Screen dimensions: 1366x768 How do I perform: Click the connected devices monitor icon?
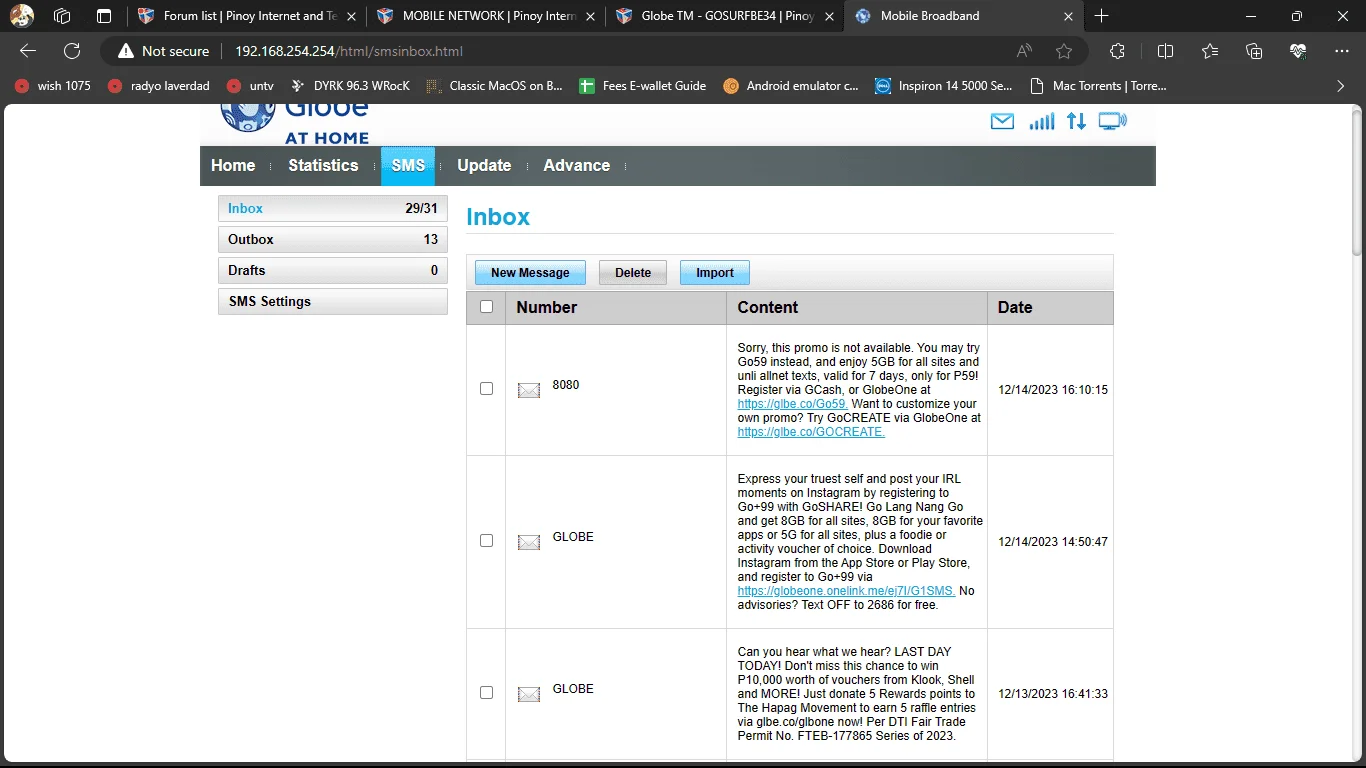coord(1112,122)
